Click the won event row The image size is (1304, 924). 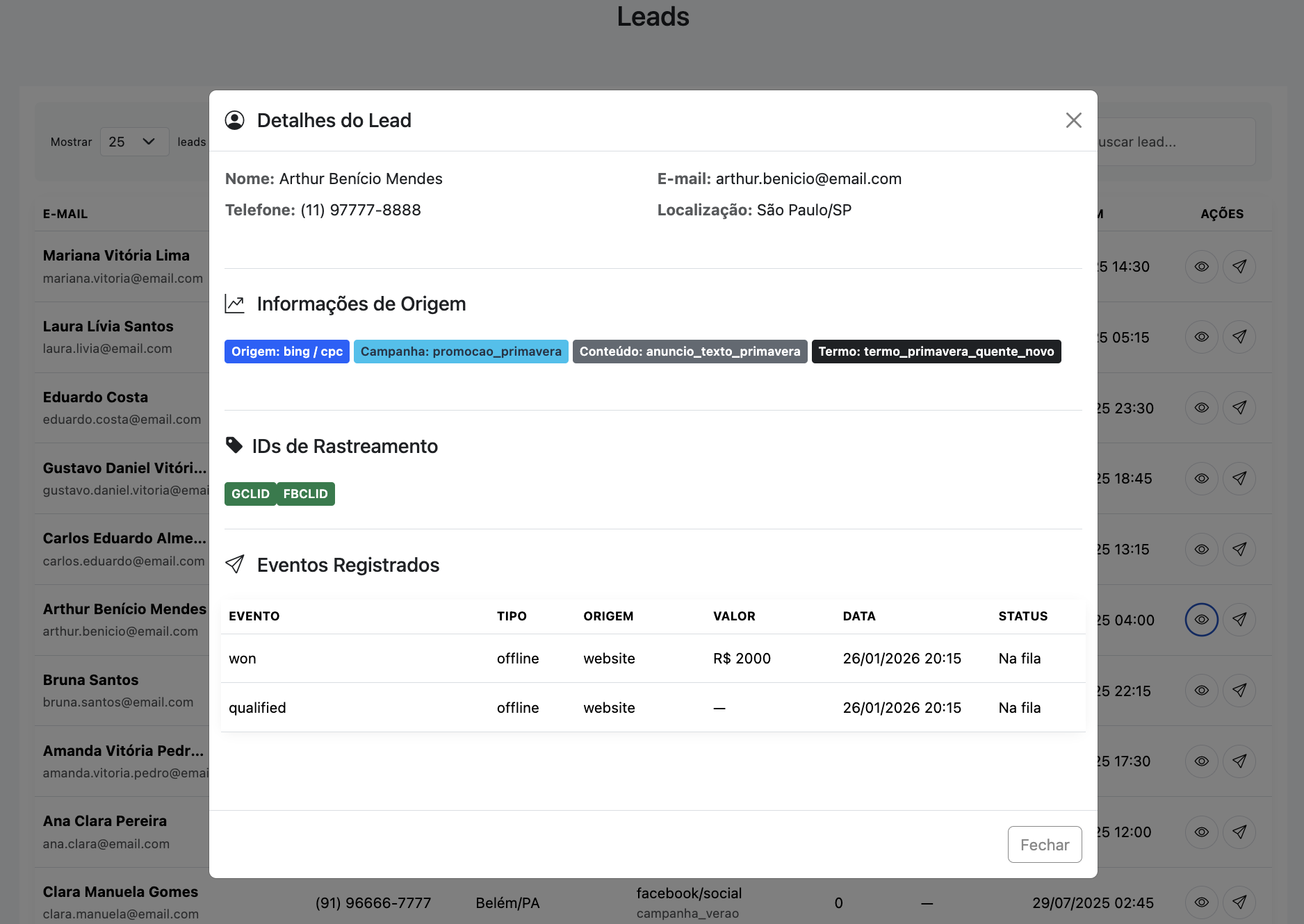pyautogui.click(x=652, y=659)
